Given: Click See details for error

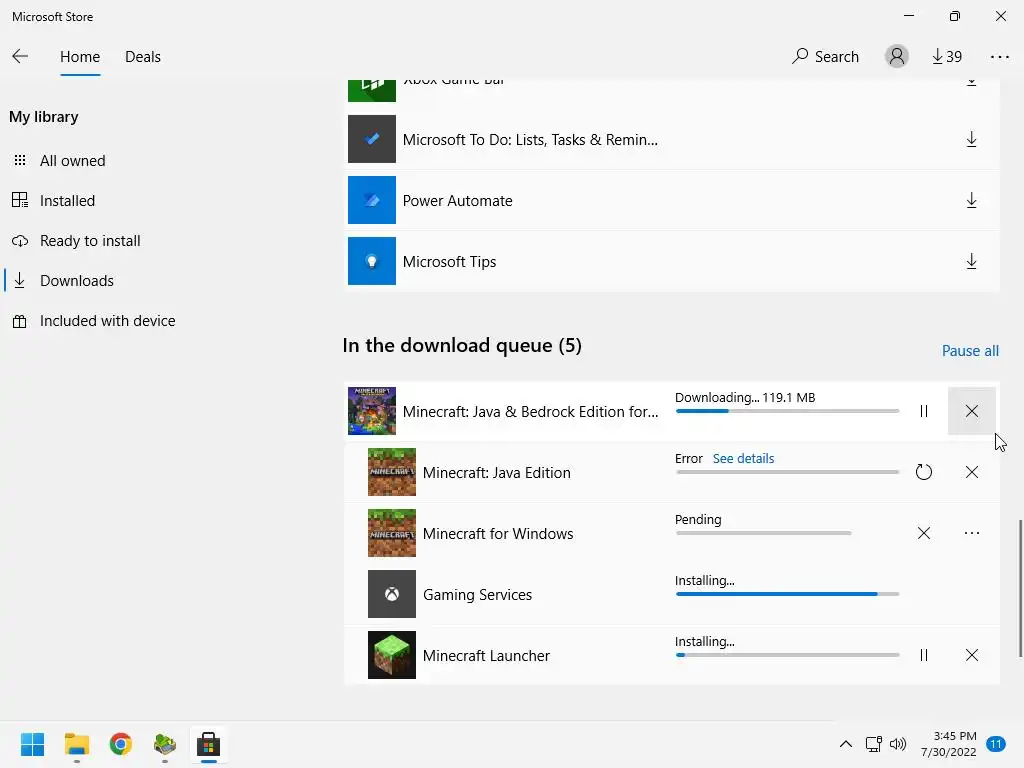Looking at the screenshot, I should tap(743, 458).
